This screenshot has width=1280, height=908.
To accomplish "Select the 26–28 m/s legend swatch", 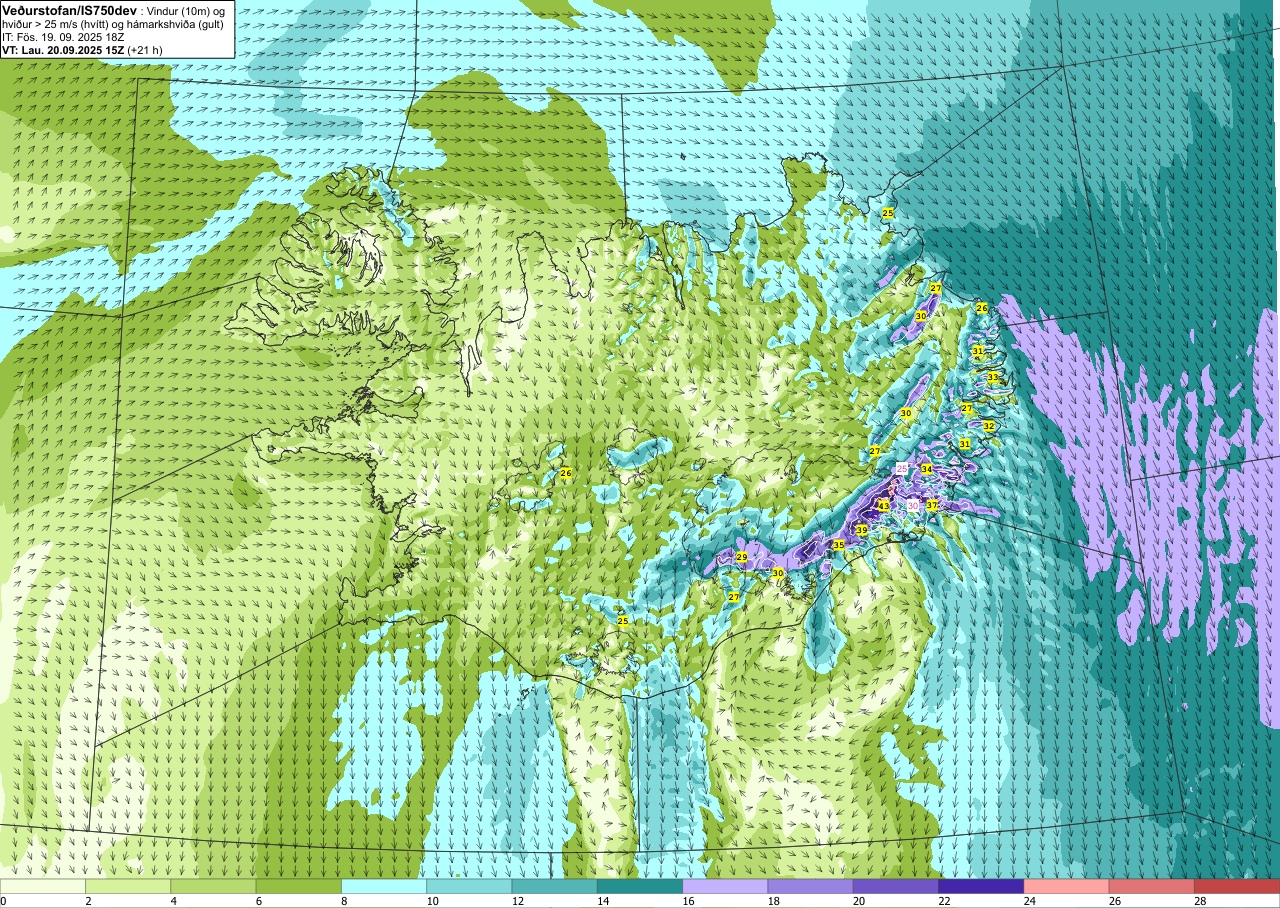I will coord(1152,886).
